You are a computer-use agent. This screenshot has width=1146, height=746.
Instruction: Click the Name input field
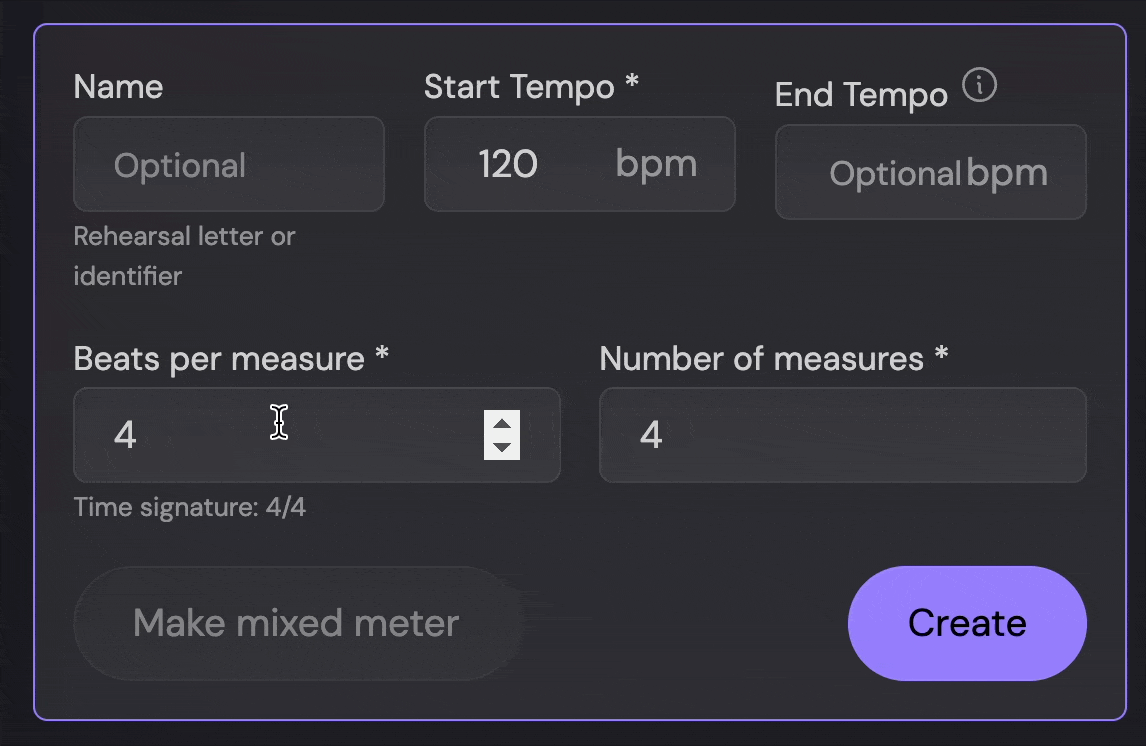pos(228,164)
